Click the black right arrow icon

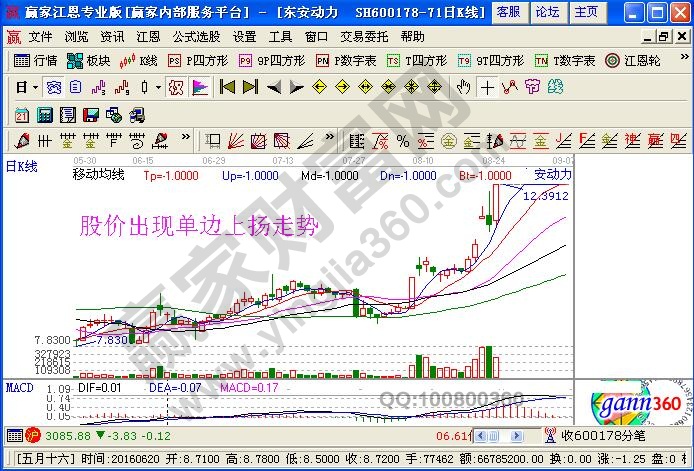click(296, 87)
